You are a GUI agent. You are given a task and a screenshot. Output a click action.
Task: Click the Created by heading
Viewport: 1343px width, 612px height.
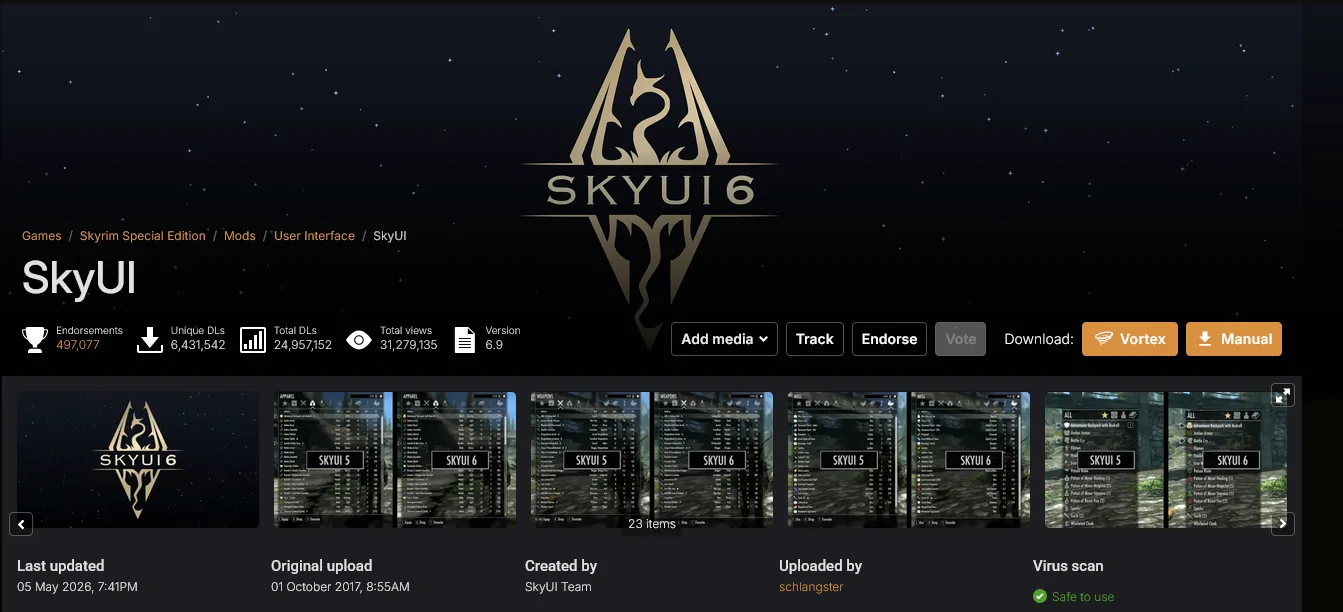coord(561,566)
